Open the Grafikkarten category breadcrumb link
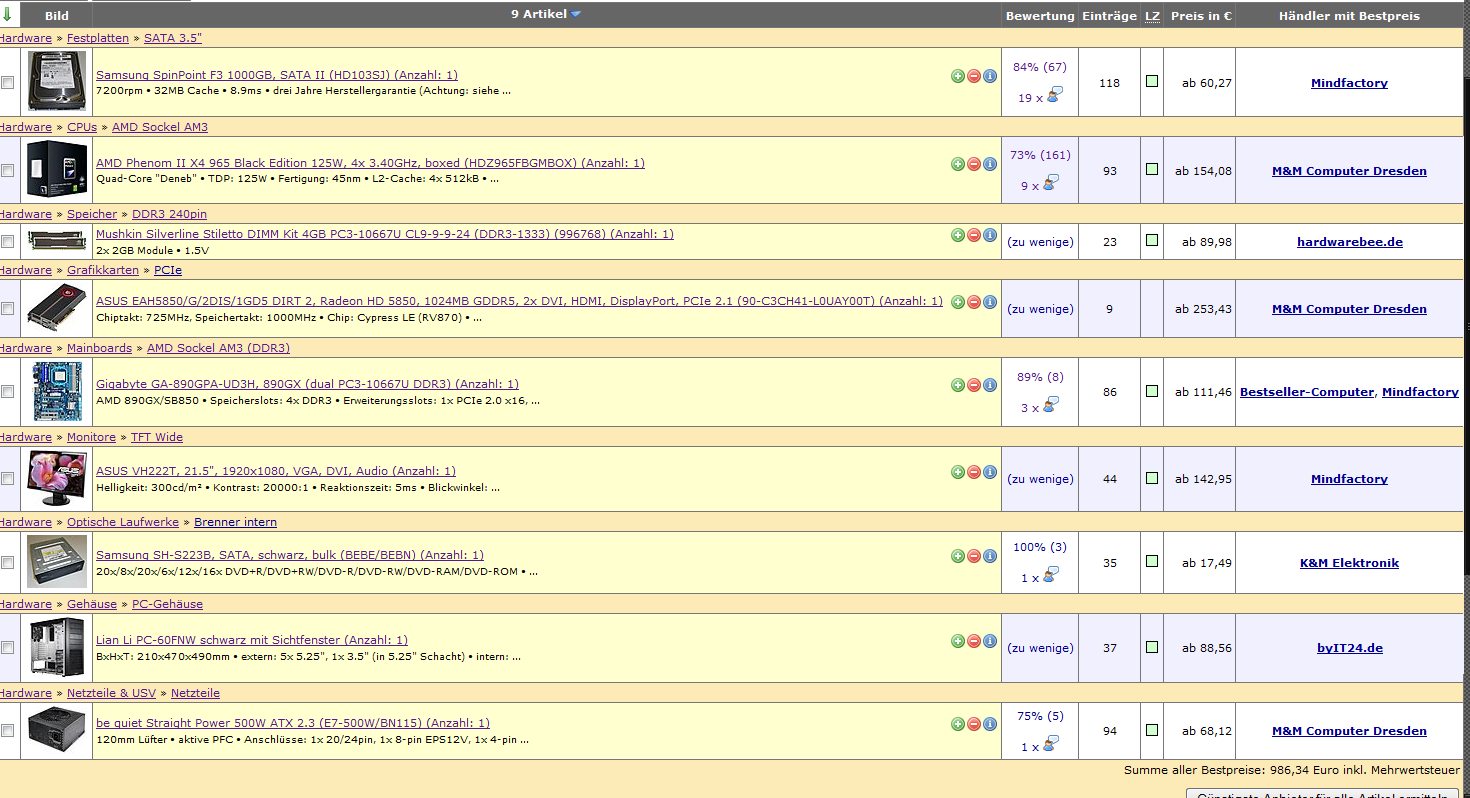 click(103, 270)
